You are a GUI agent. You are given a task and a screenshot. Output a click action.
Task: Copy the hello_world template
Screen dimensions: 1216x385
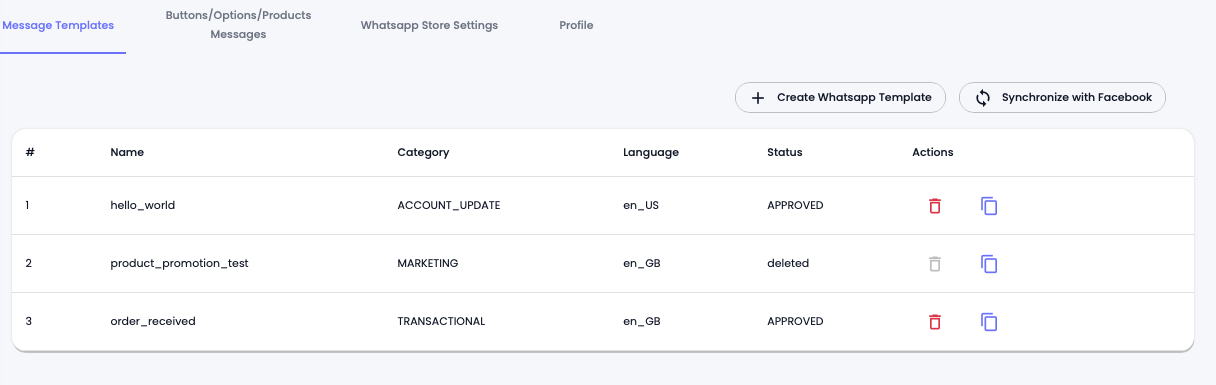point(989,206)
